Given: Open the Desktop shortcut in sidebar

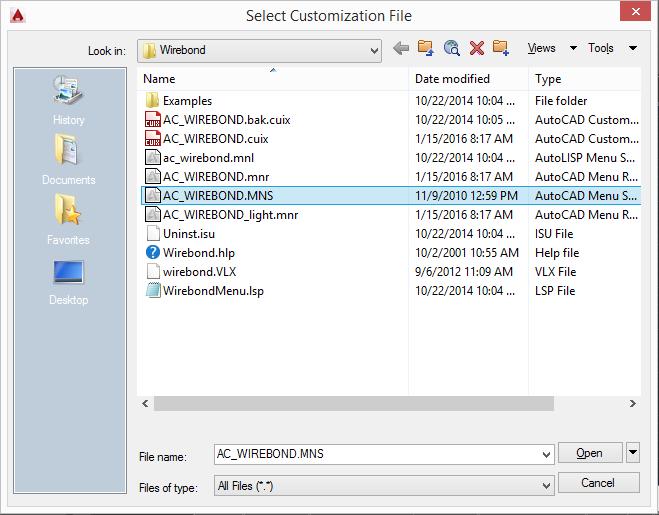Looking at the screenshot, I should point(69,282).
